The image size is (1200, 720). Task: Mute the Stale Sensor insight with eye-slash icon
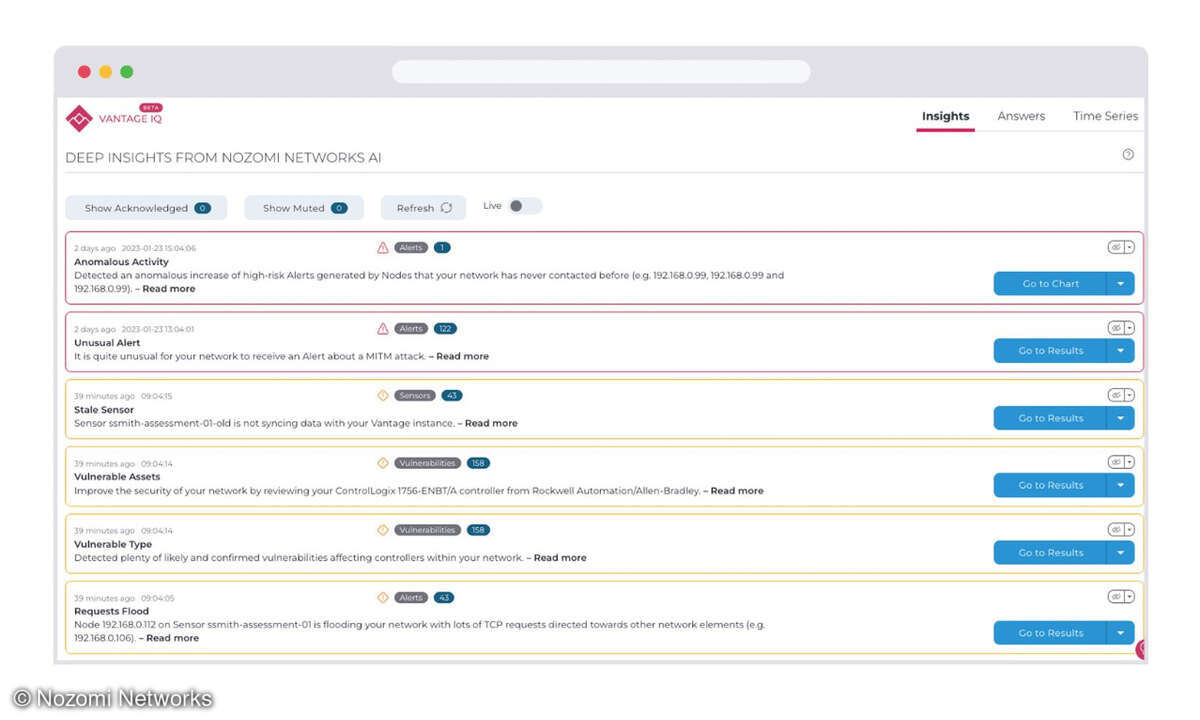[x=1115, y=395]
